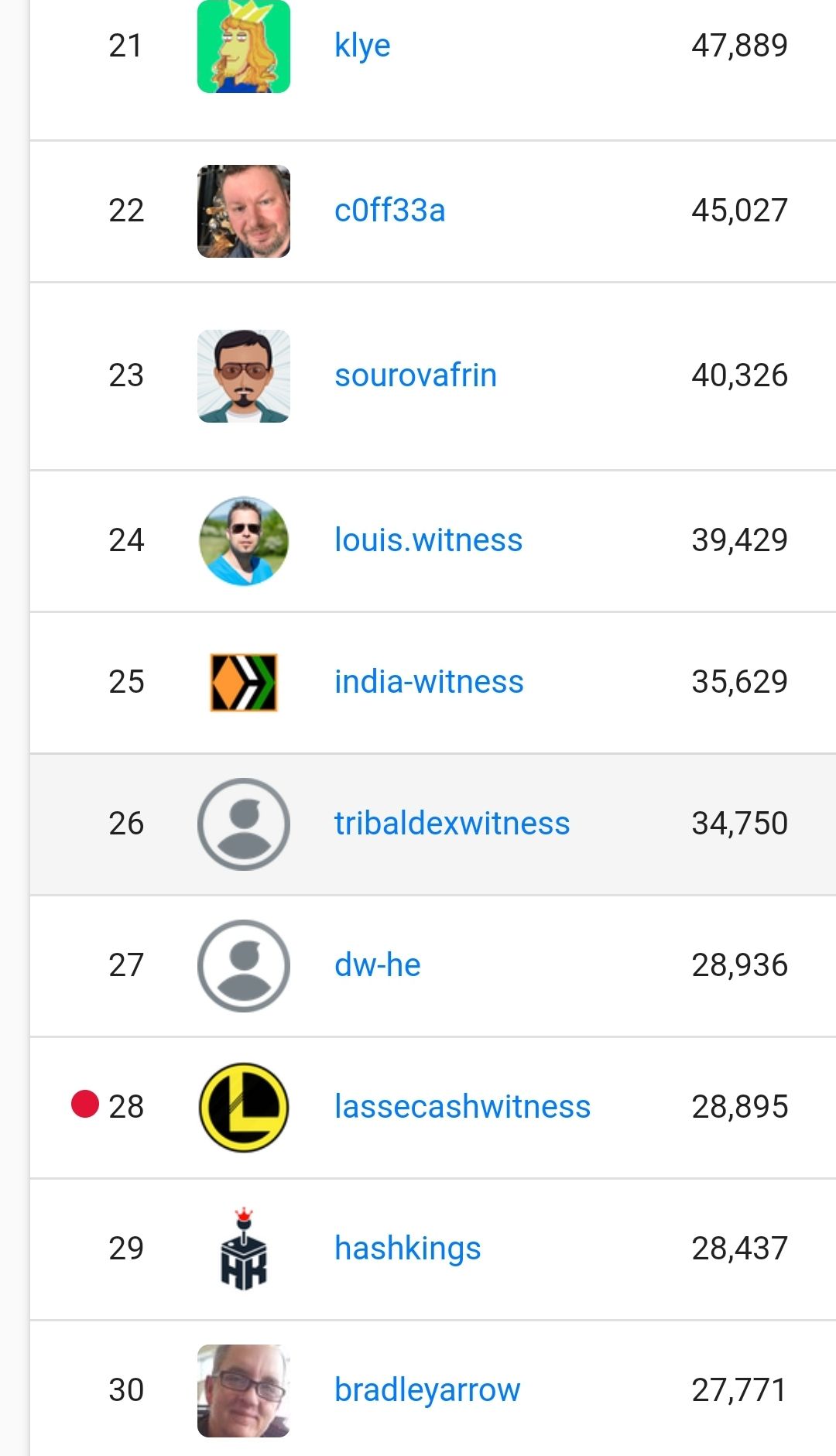Visit c0ff33a's witness profile link
Viewport: 836px width, 1456px height.
point(390,211)
